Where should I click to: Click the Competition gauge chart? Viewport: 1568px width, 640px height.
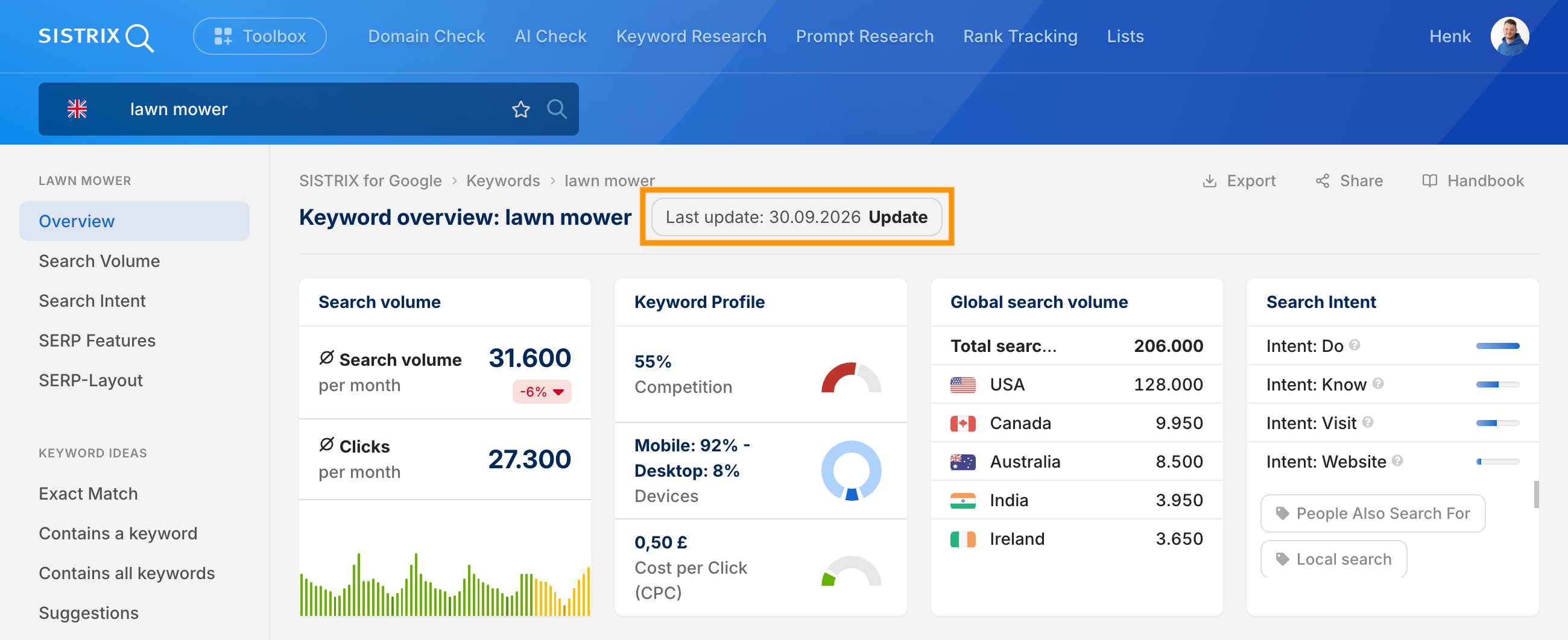(x=851, y=378)
